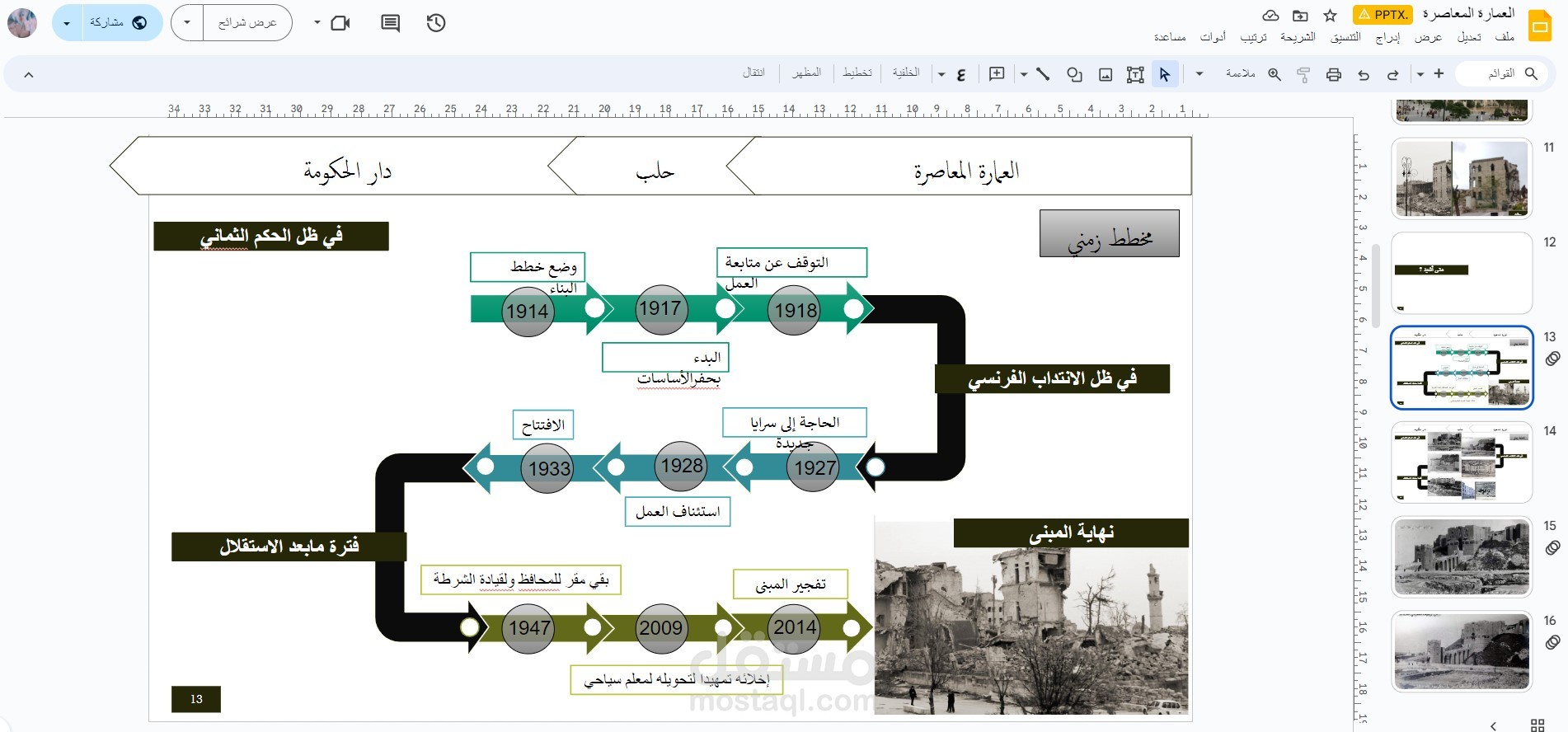Click the right-pointing curved arrow toolbar icon
Image resolution: width=1568 pixels, height=732 pixels.
(x=1392, y=74)
